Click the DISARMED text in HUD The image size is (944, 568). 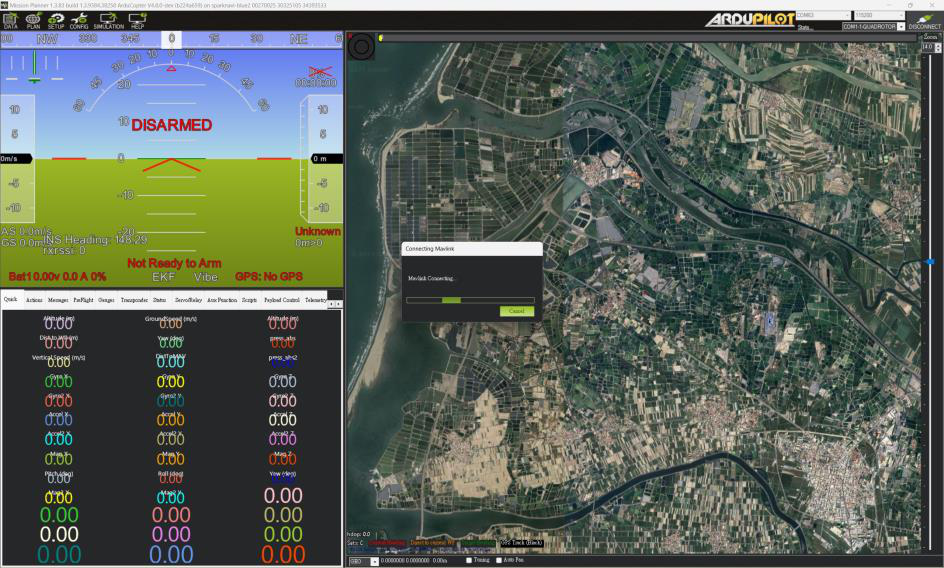click(x=172, y=125)
